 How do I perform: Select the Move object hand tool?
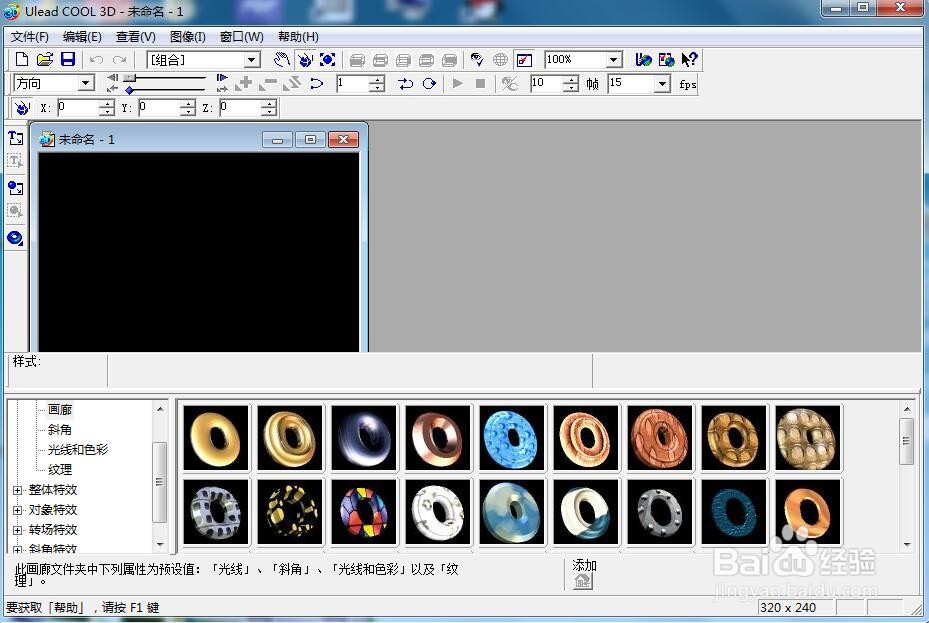click(281, 59)
